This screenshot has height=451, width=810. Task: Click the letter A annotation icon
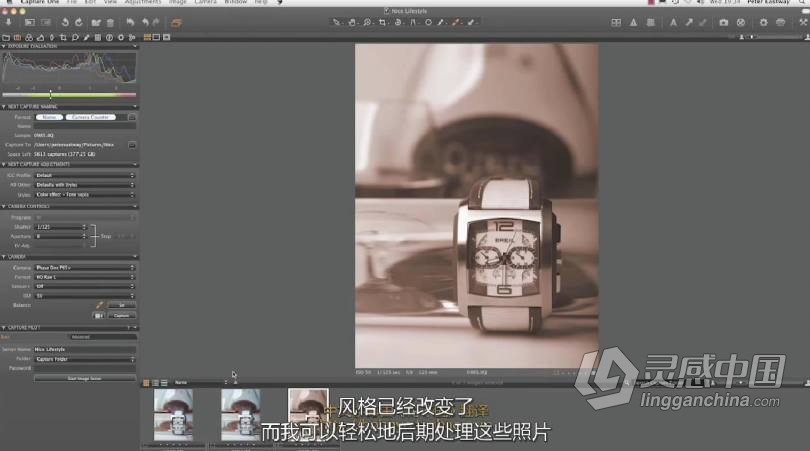pyautogui.click(x=673, y=23)
